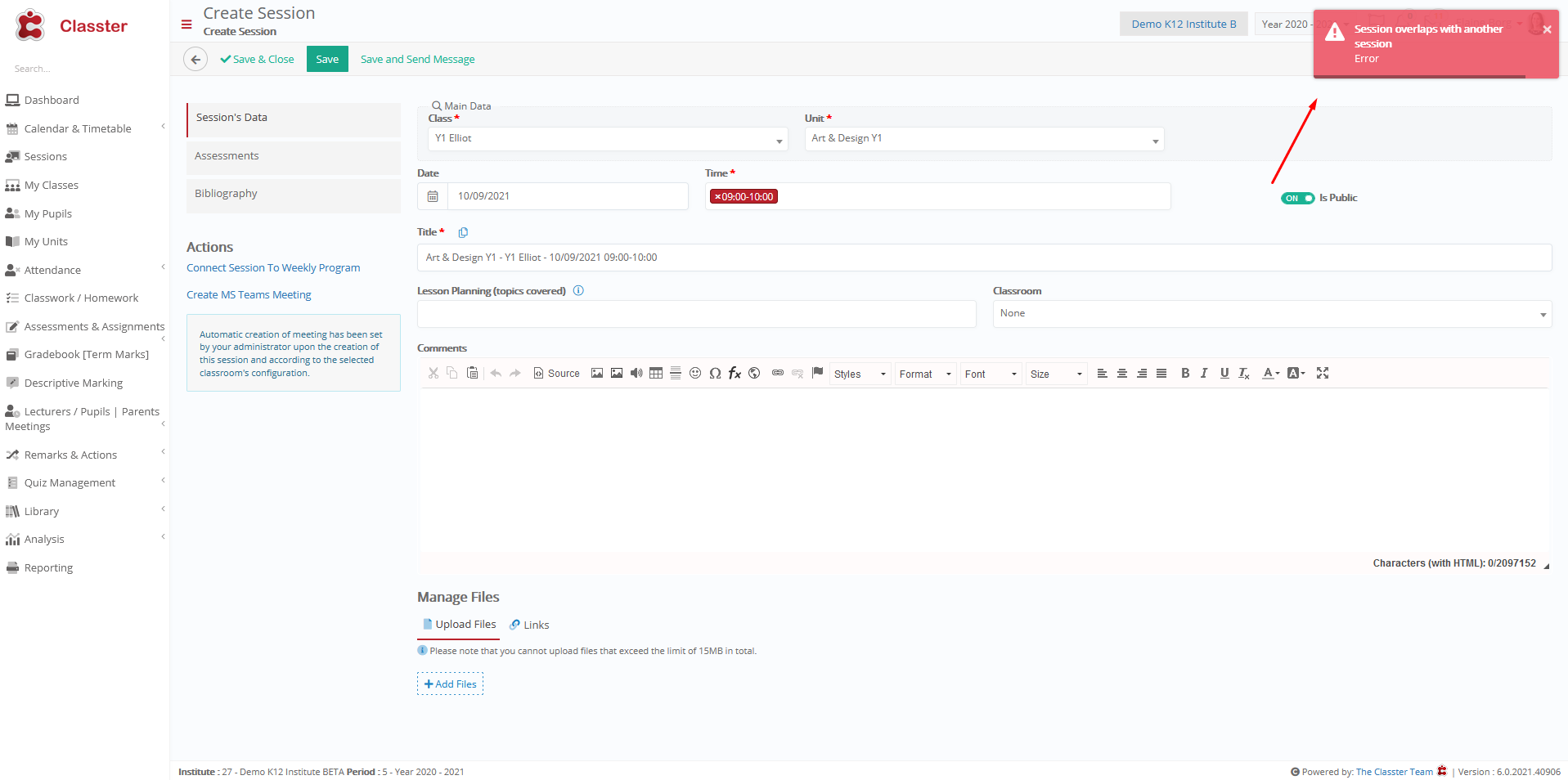Image resolution: width=1568 pixels, height=780 pixels.
Task: Click Create MS Teams Meeting link
Action: coord(249,294)
